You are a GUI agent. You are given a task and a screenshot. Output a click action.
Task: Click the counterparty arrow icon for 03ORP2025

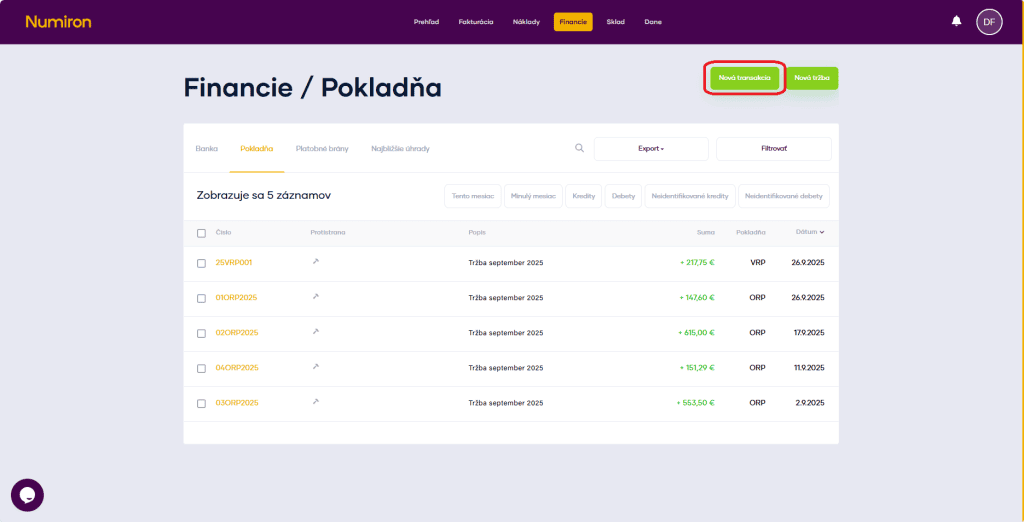315,402
